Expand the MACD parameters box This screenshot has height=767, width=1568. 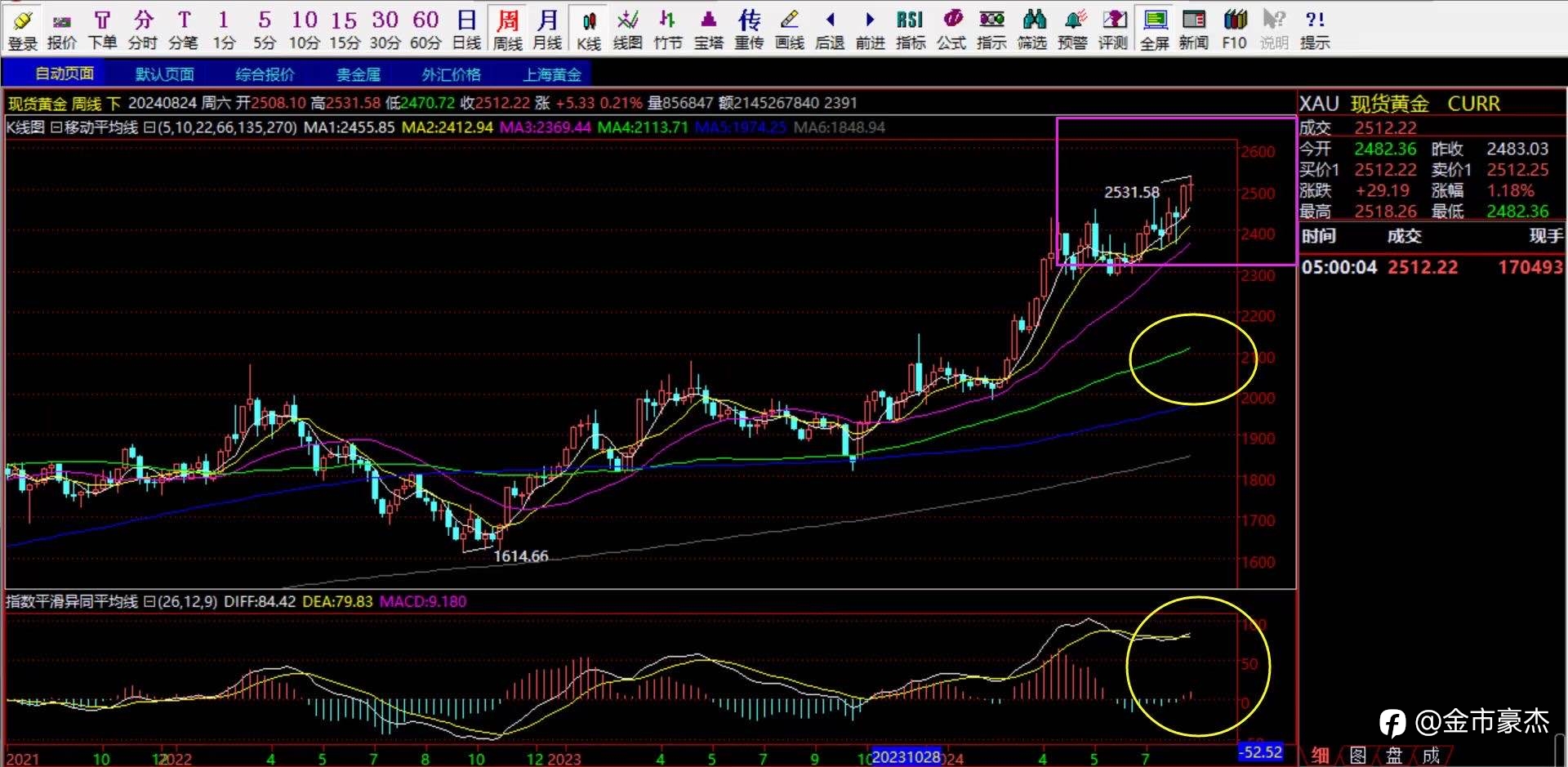[x=149, y=602]
